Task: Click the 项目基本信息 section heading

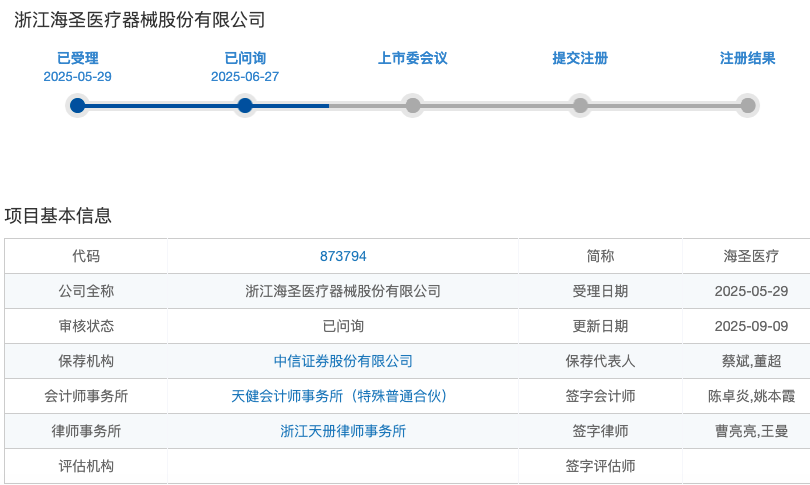Action: 58,215
